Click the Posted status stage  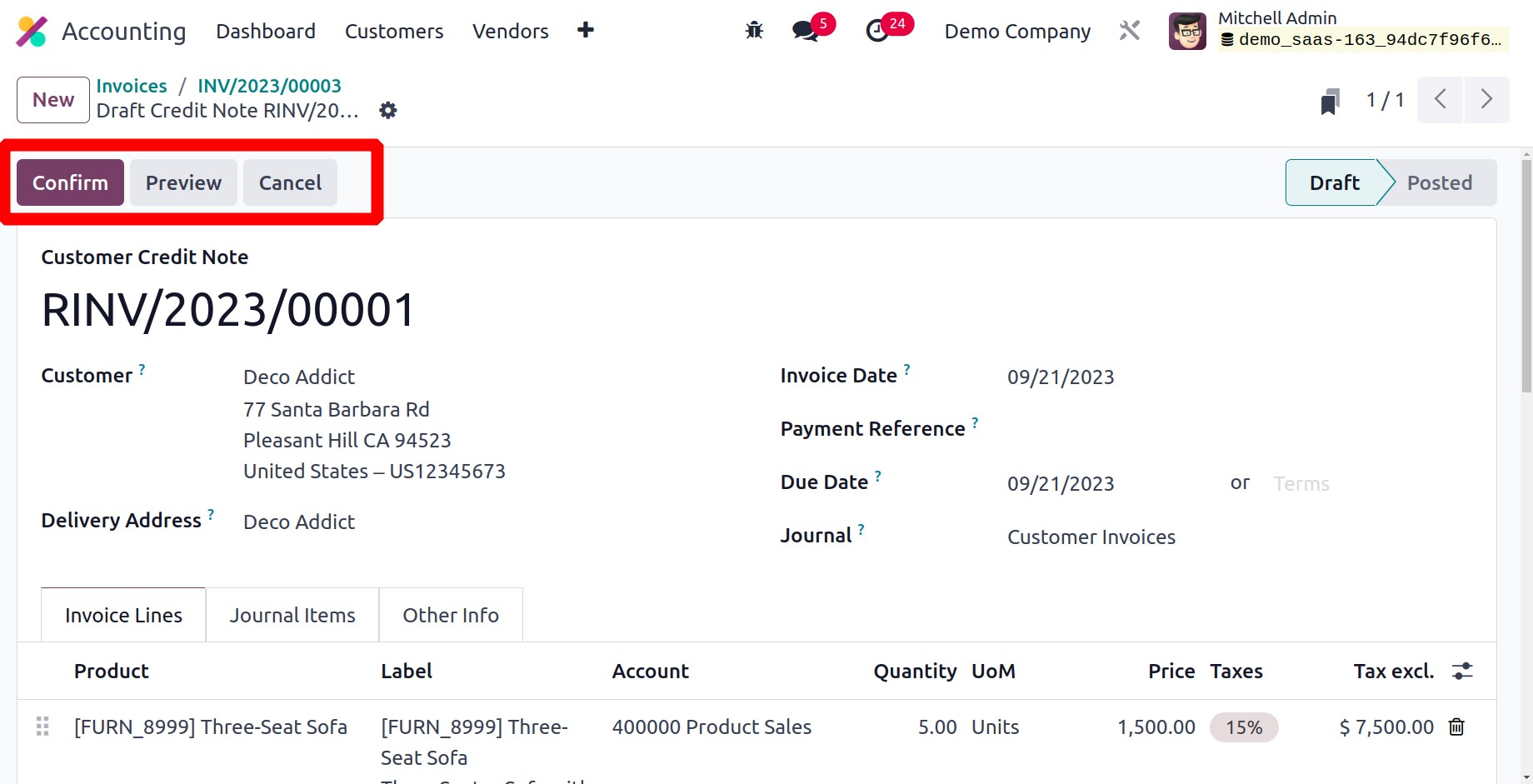[1439, 183]
